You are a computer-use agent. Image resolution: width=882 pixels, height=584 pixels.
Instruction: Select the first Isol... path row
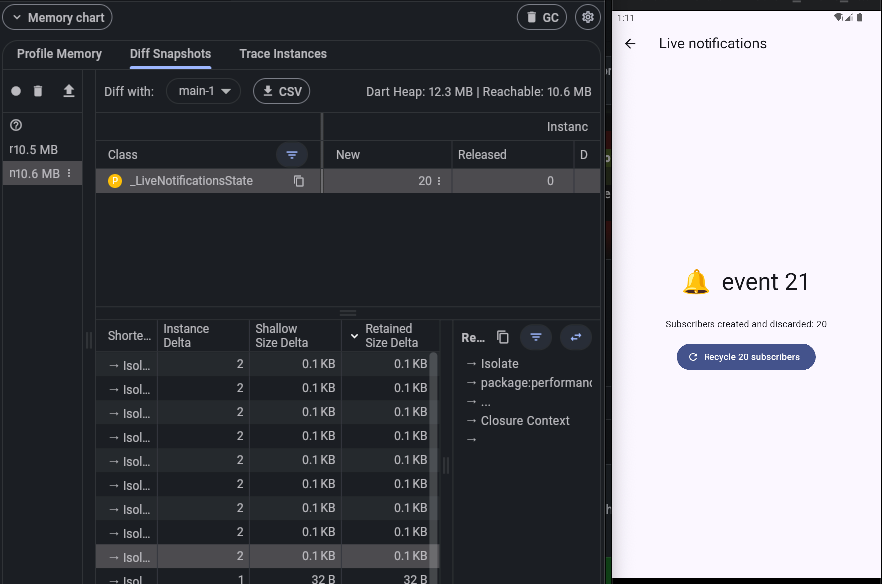(x=267, y=365)
